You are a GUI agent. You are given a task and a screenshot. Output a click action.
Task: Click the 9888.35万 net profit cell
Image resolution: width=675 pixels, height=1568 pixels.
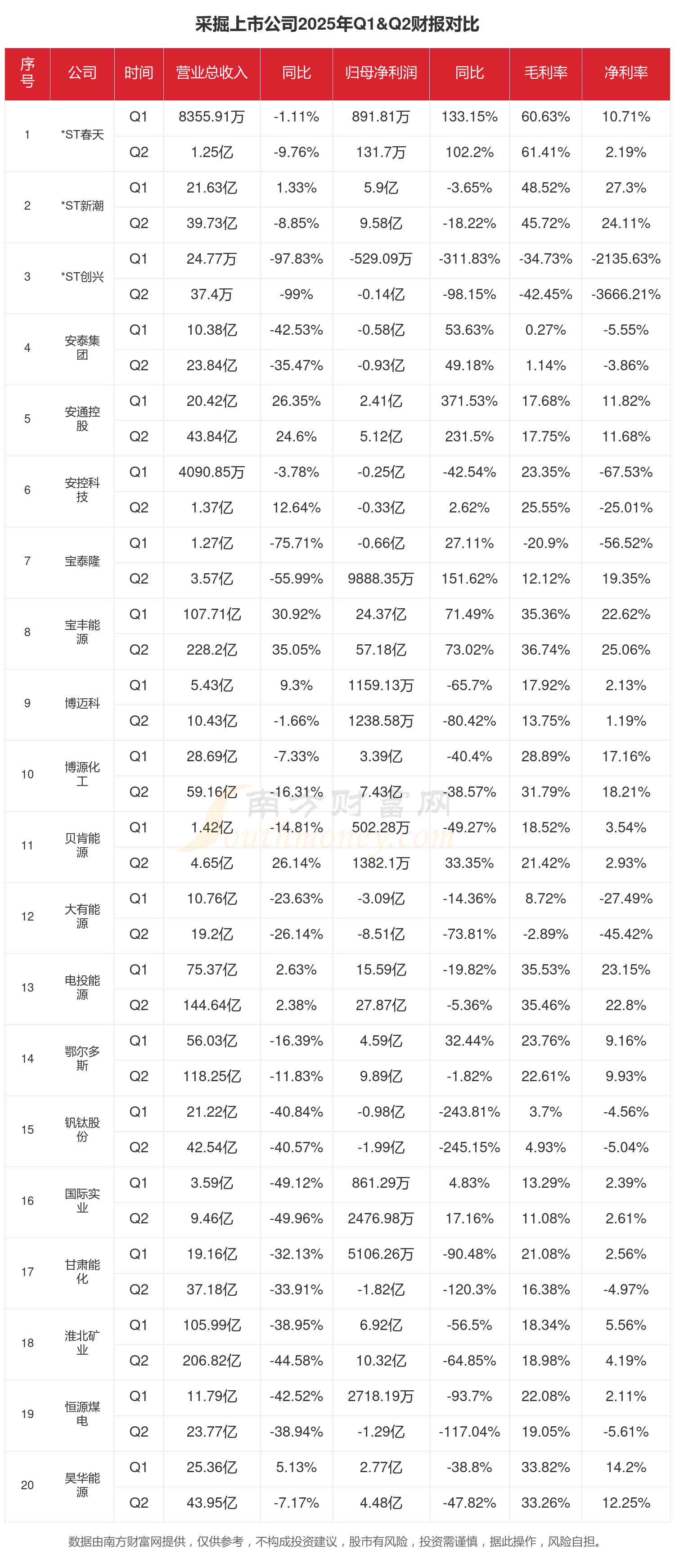point(380,579)
